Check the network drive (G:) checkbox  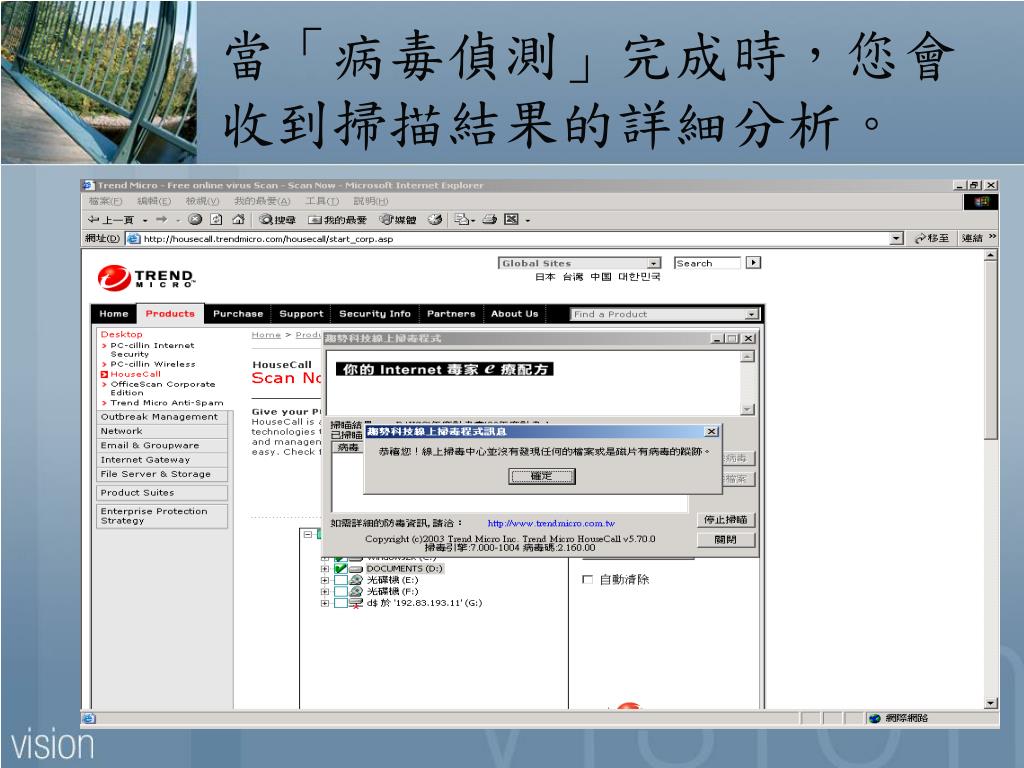pyautogui.click(x=340, y=603)
